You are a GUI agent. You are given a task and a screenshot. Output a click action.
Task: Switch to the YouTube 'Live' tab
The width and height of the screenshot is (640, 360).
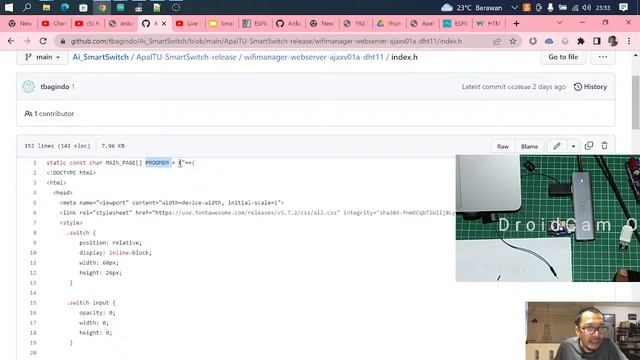[188, 24]
